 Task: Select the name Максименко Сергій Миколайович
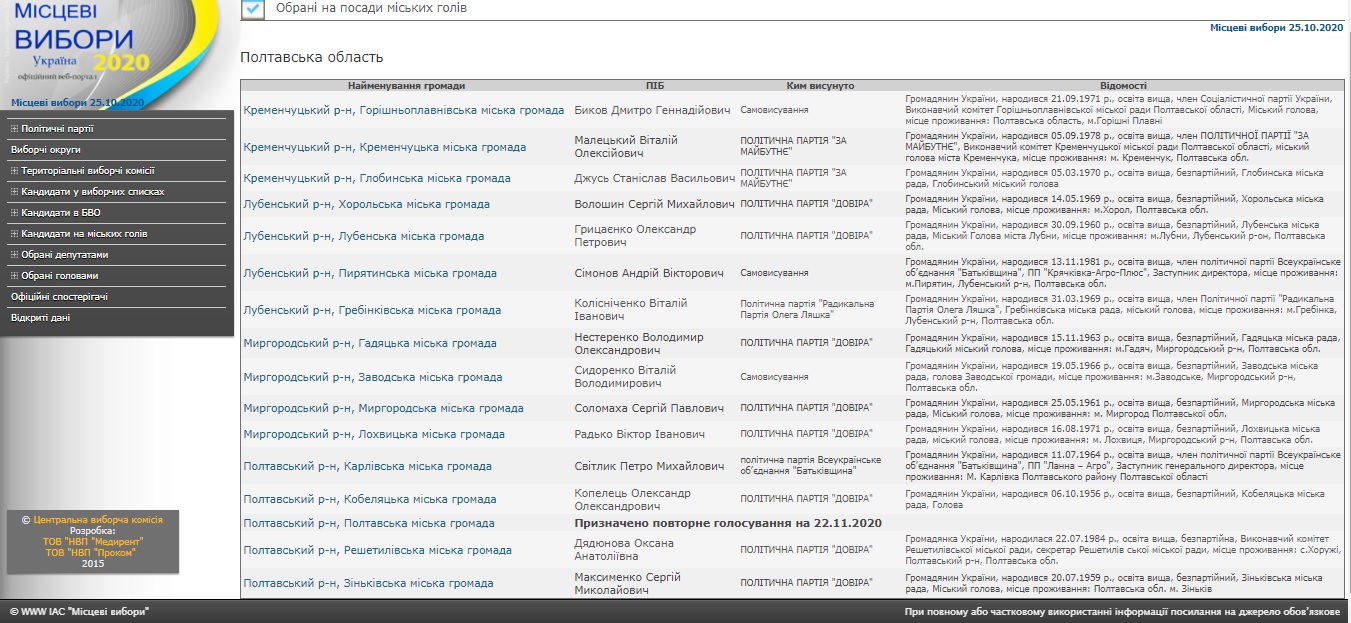627,583
